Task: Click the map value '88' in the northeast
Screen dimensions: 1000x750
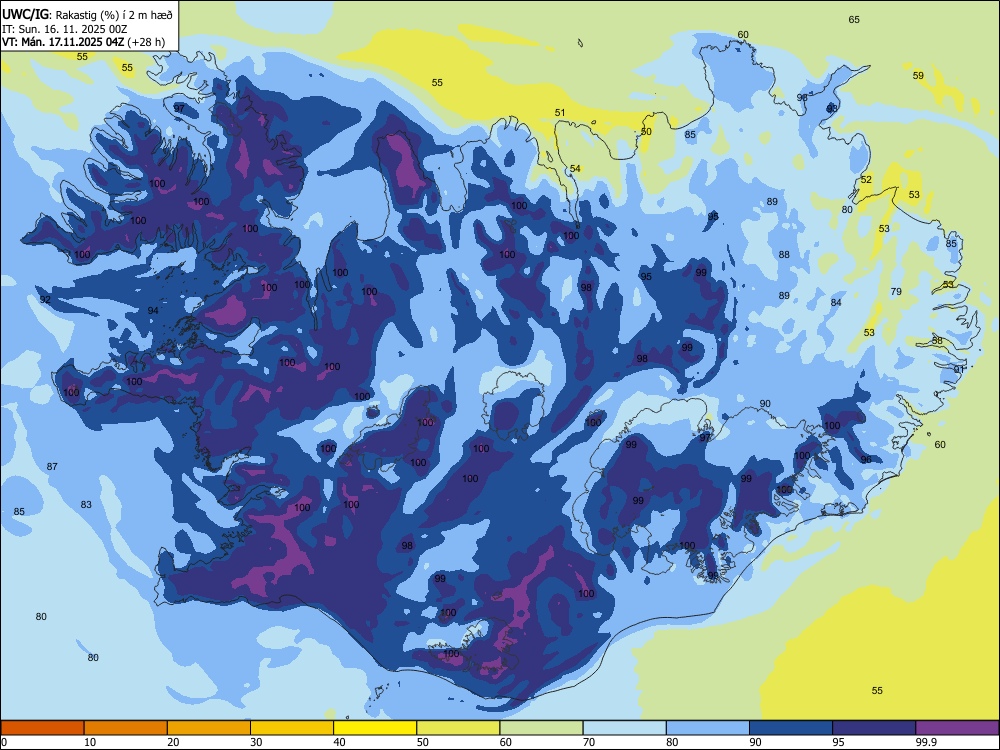Action: coord(784,254)
